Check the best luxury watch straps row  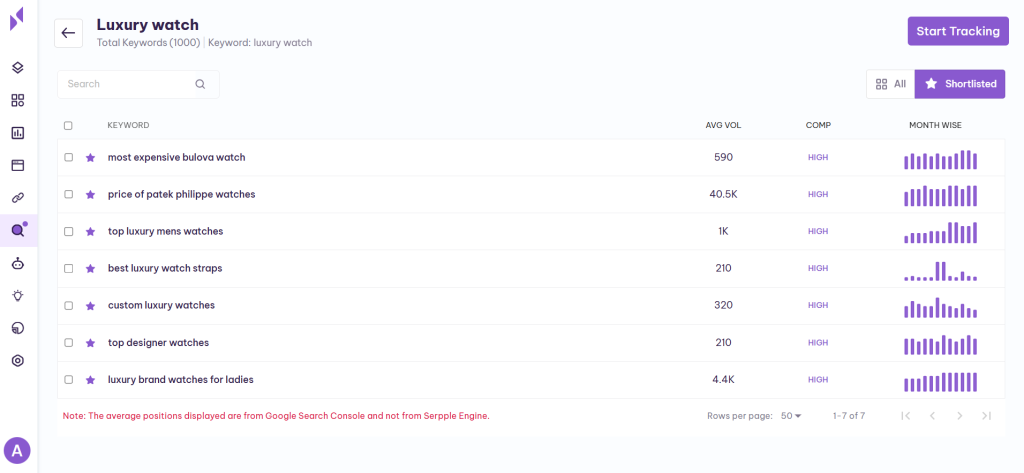pos(69,269)
